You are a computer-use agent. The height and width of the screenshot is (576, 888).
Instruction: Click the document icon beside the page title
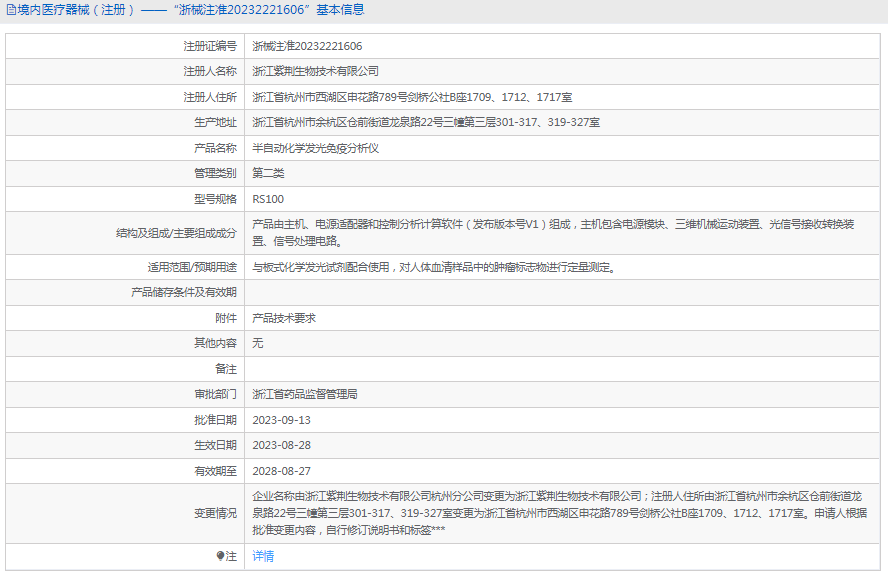(x=11, y=10)
